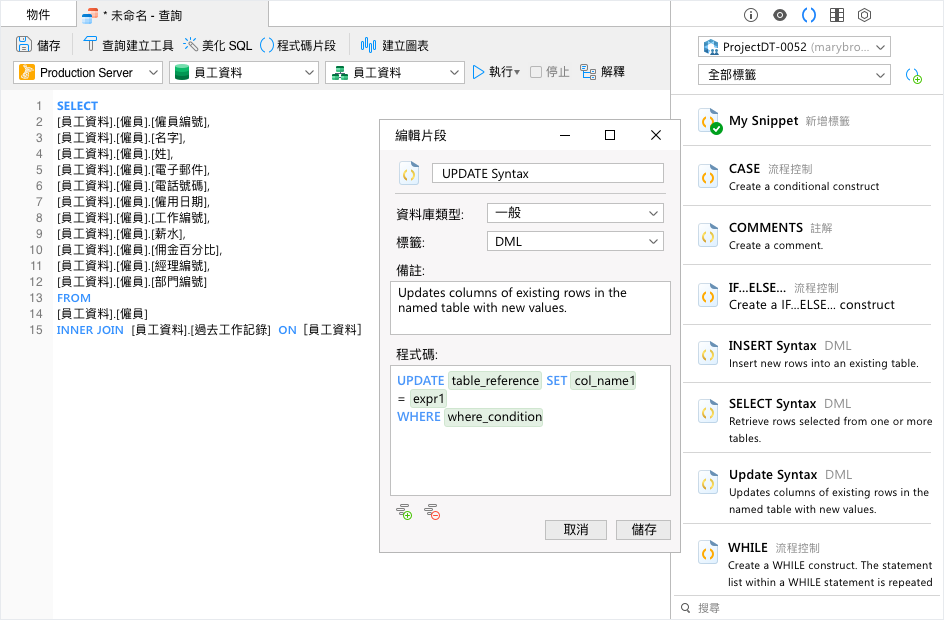Click the Explain (解釋) button
This screenshot has height=620, width=944.
click(602, 72)
